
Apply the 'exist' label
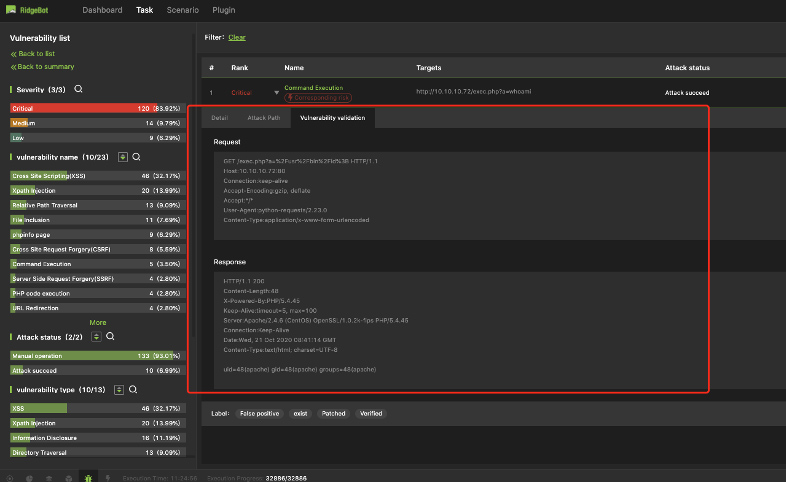[x=300, y=413]
